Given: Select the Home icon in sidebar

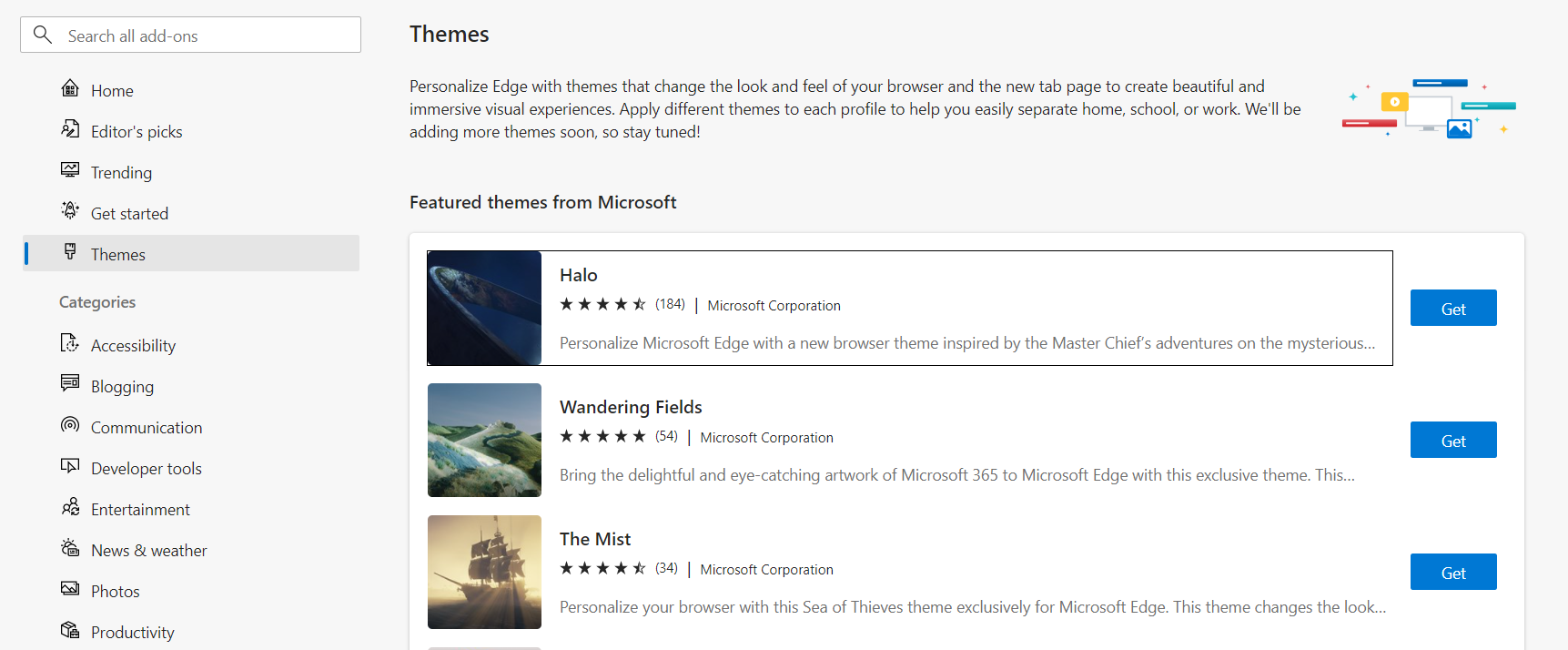Looking at the screenshot, I should click(x=70, y=89).
